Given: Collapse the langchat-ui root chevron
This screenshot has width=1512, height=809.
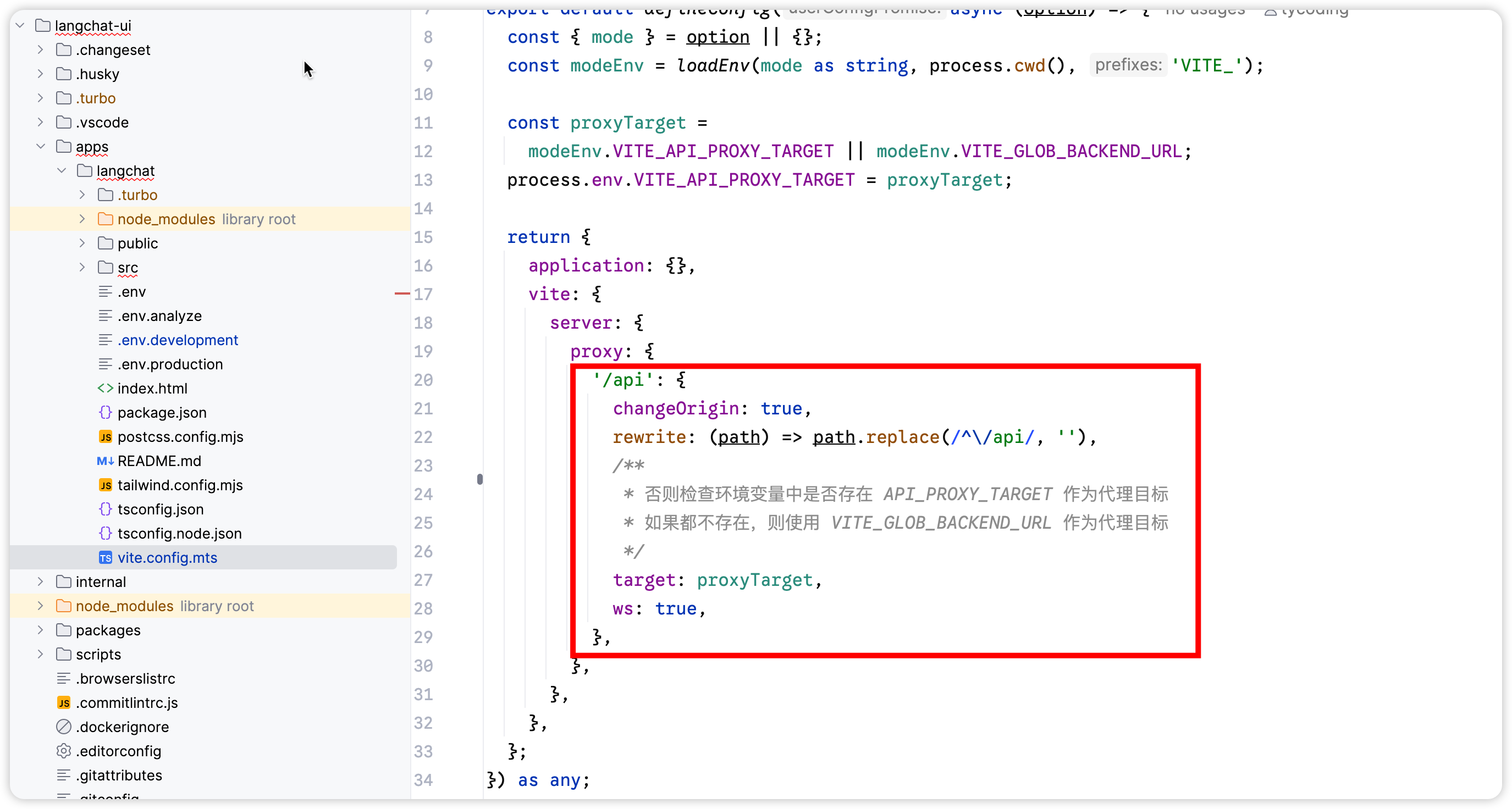Looking at the screenshot, I should pos(20,26).
